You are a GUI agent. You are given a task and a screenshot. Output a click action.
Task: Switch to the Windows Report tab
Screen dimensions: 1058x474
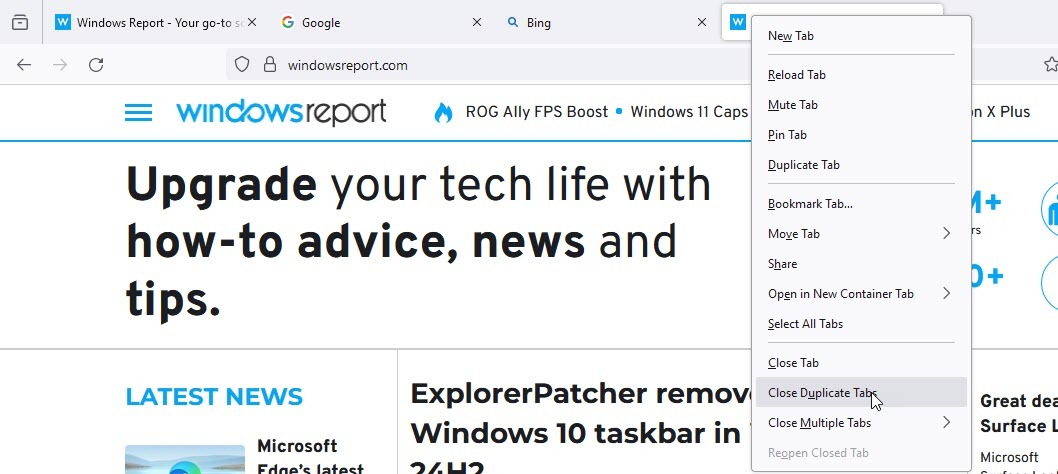click(157, 22)
